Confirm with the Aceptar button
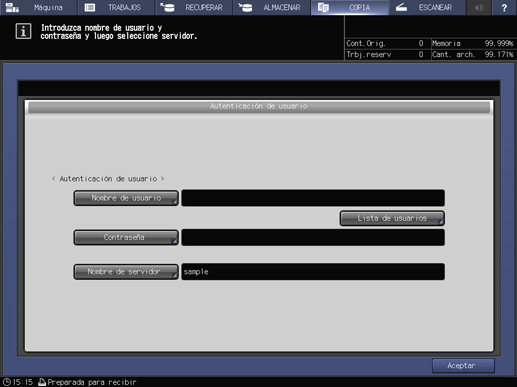 tap(463, 366)
